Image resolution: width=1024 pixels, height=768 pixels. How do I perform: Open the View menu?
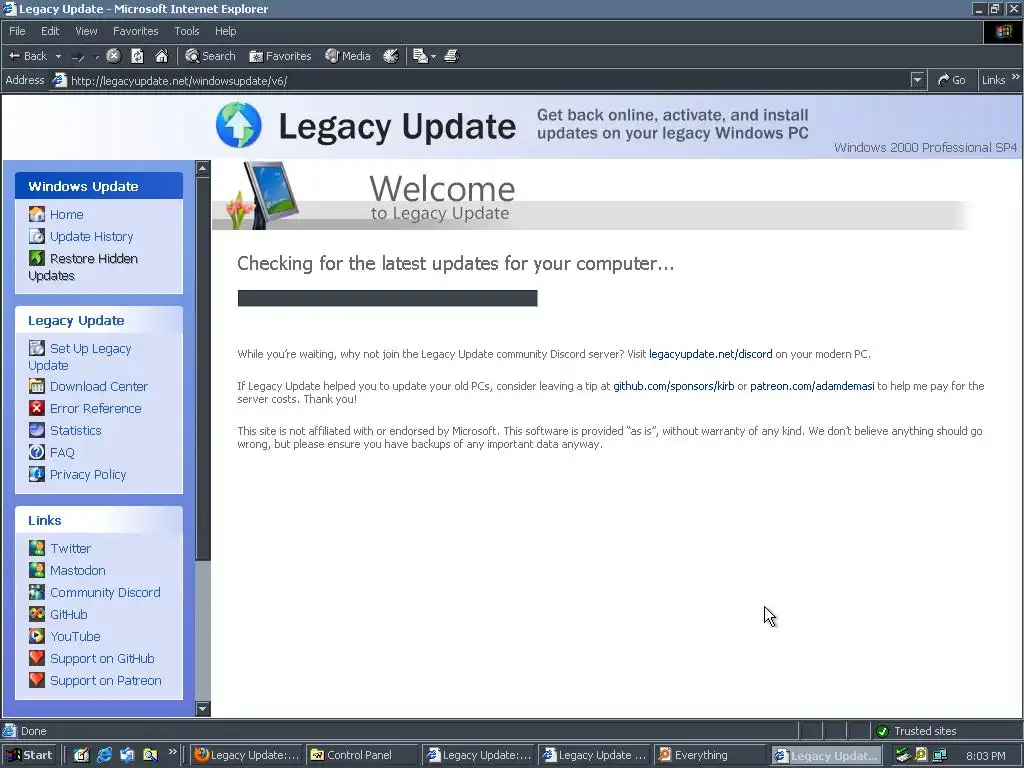tap(86, 31)
